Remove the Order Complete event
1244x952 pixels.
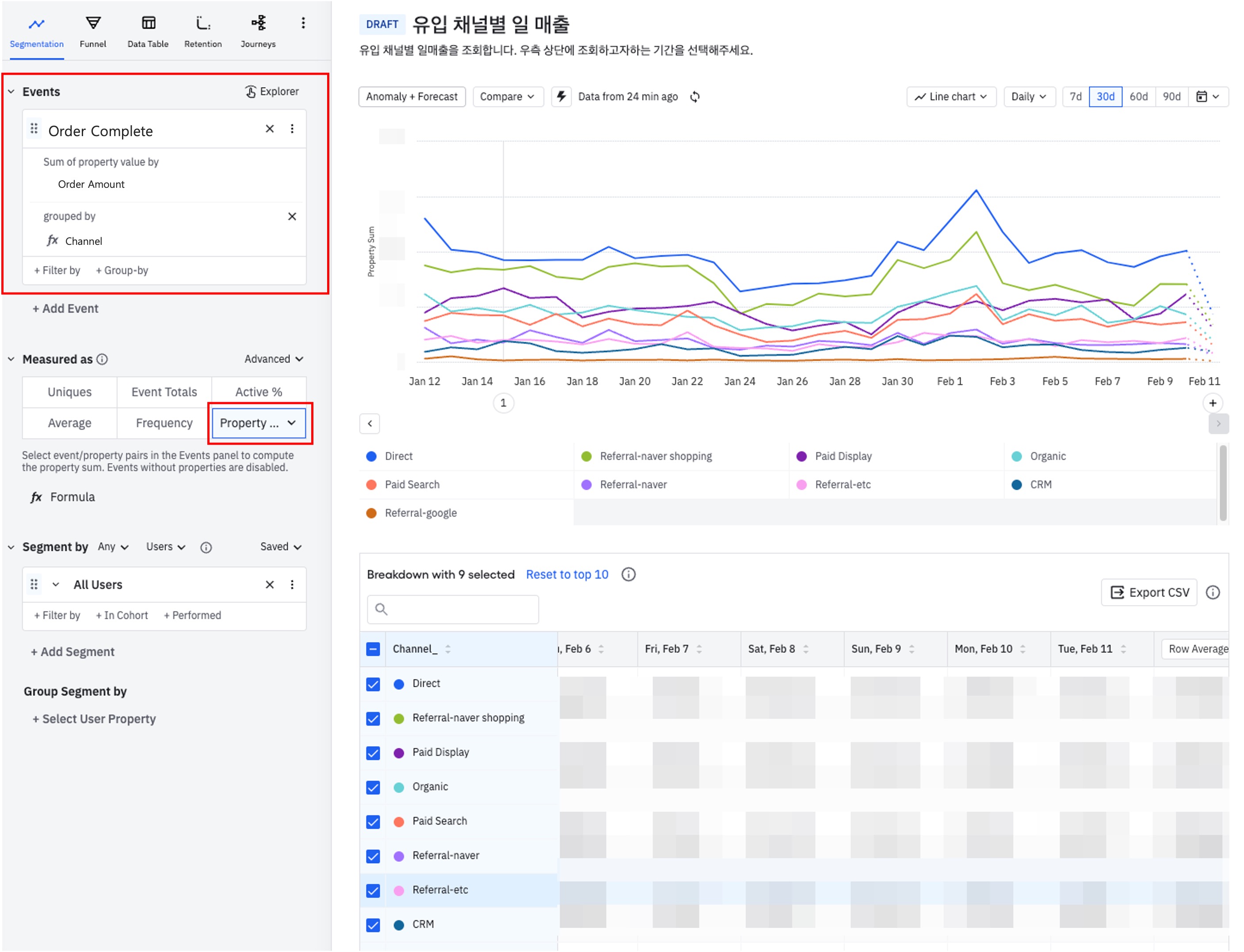point(270,129)
